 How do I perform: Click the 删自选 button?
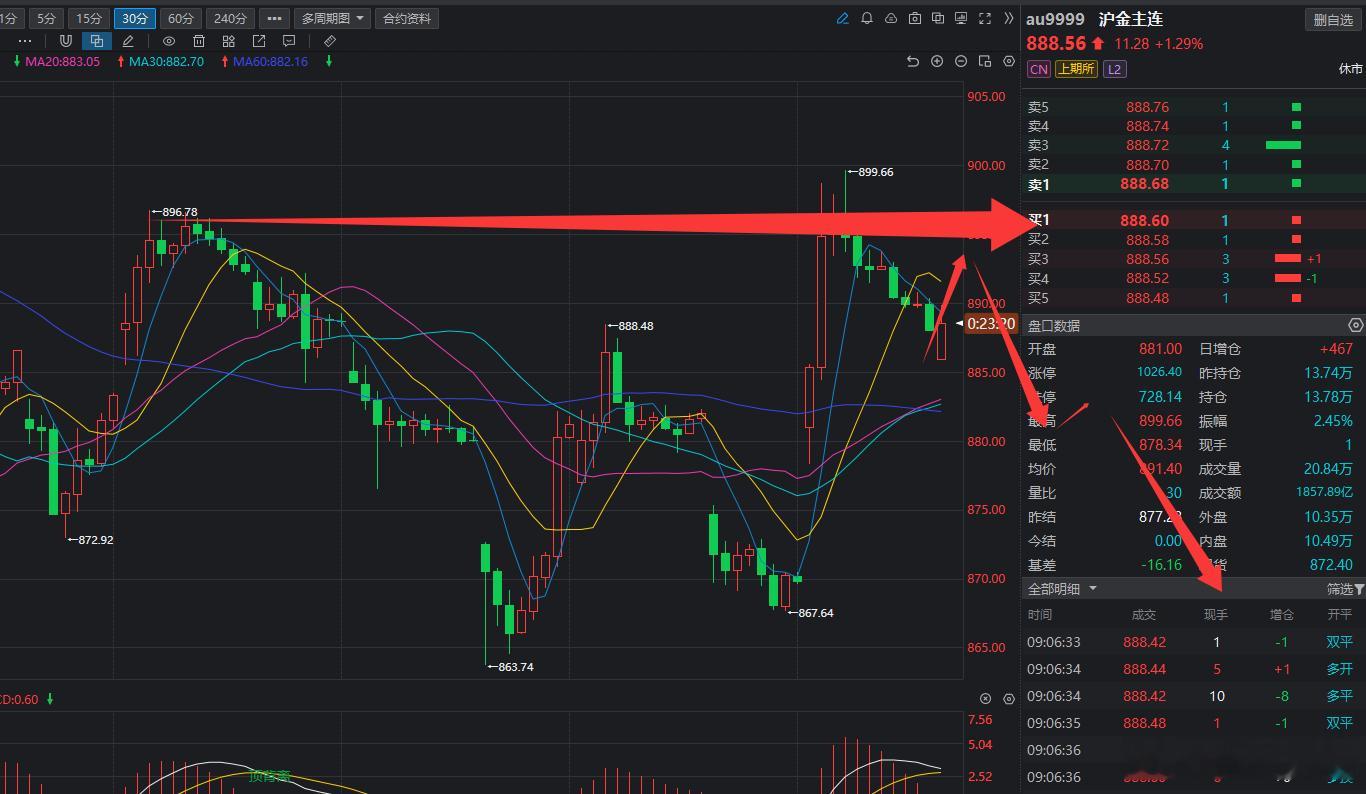(1333, 20)
